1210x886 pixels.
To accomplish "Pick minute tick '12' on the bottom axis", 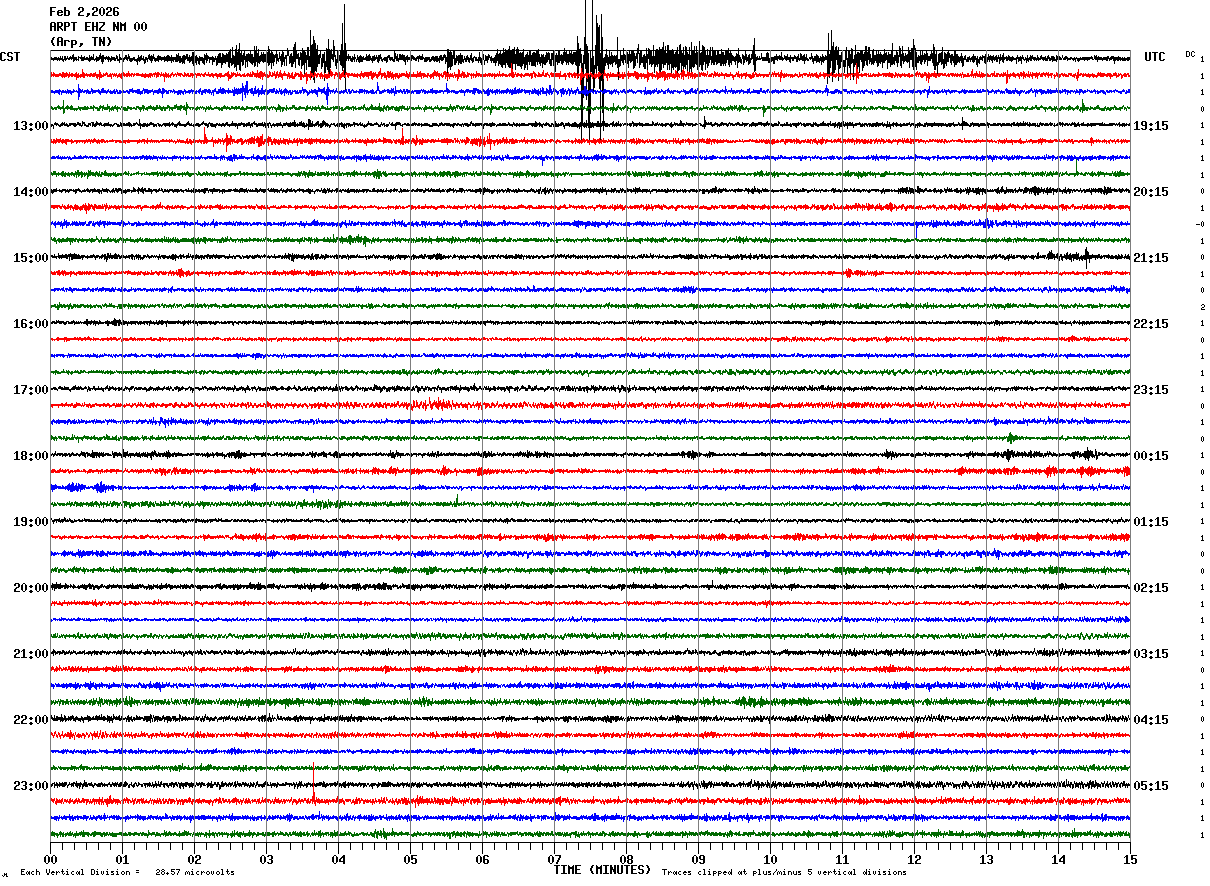I will click(x=914, y=859).
